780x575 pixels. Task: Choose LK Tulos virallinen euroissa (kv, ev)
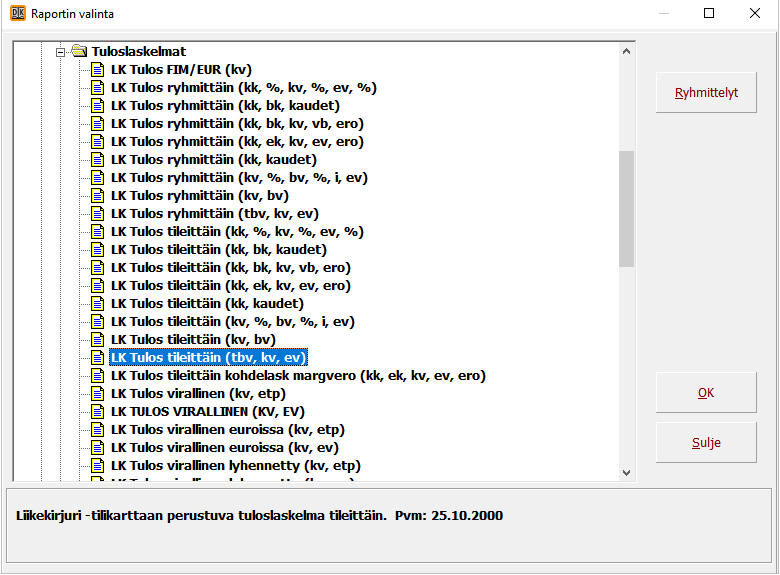click(224, 447)
